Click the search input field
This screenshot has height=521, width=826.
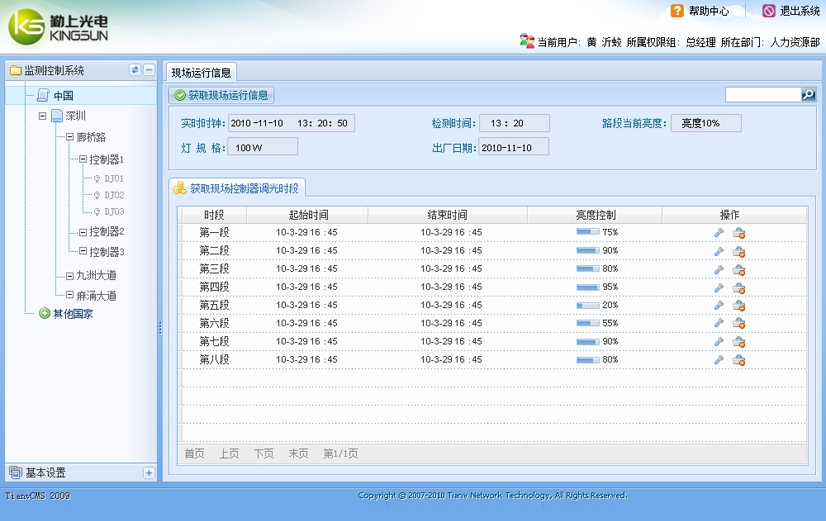[x=762, y=95]
